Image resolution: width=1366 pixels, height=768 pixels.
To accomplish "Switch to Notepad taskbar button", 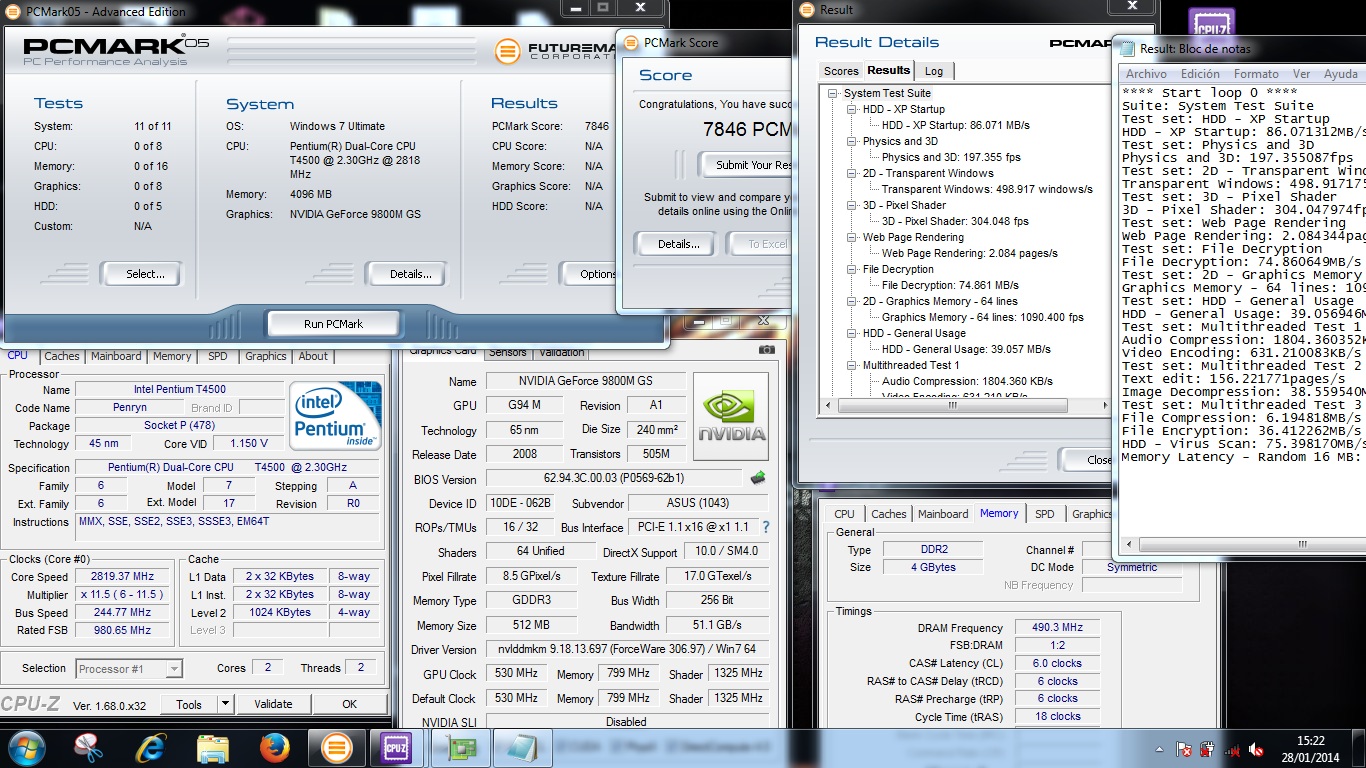I will click(521, 748).
